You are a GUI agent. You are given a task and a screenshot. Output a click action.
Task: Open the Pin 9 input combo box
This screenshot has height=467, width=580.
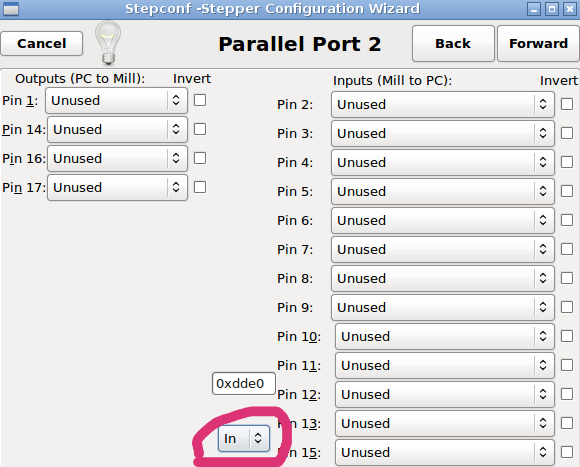[443, 307]
